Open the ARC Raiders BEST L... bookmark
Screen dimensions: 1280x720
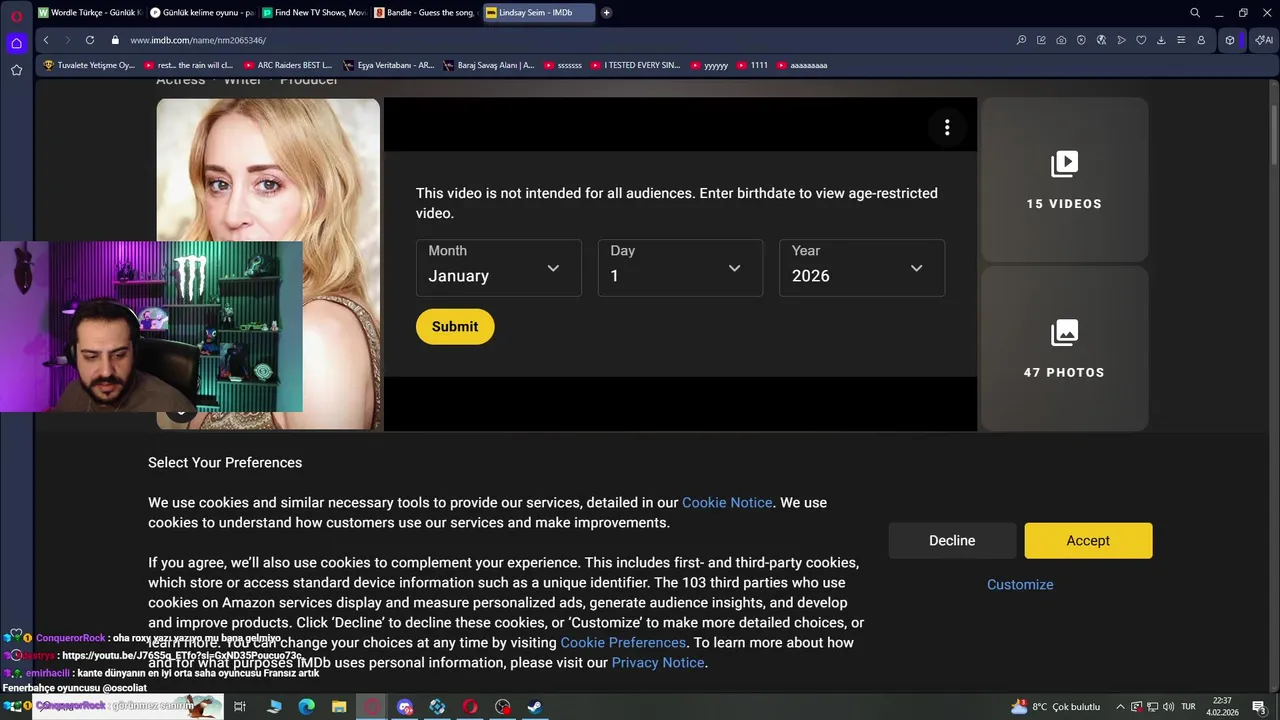point(288,65)
